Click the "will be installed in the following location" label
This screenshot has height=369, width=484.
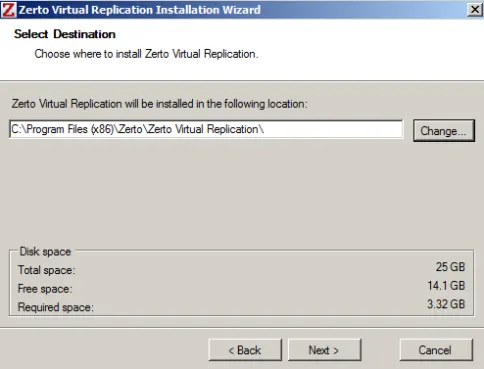(x=159, y=104)
